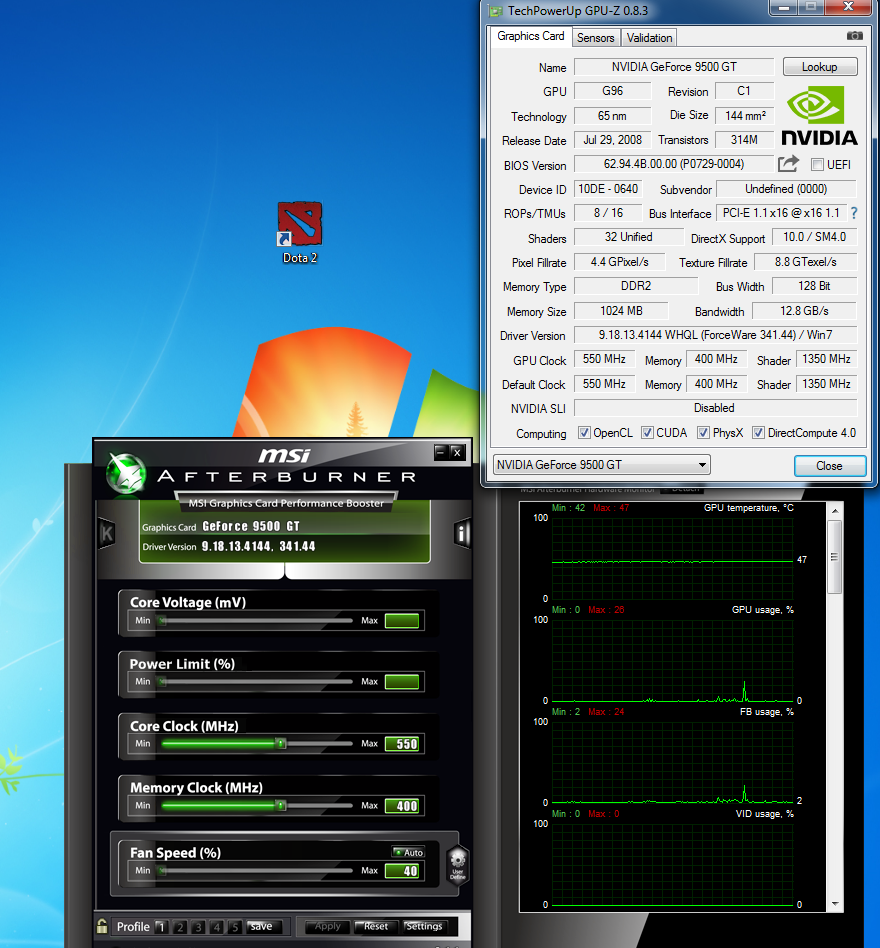This screenshot has height=948, width=880.
Task: Click the Memory Clock slider handle
Action: tap(280, 805)
